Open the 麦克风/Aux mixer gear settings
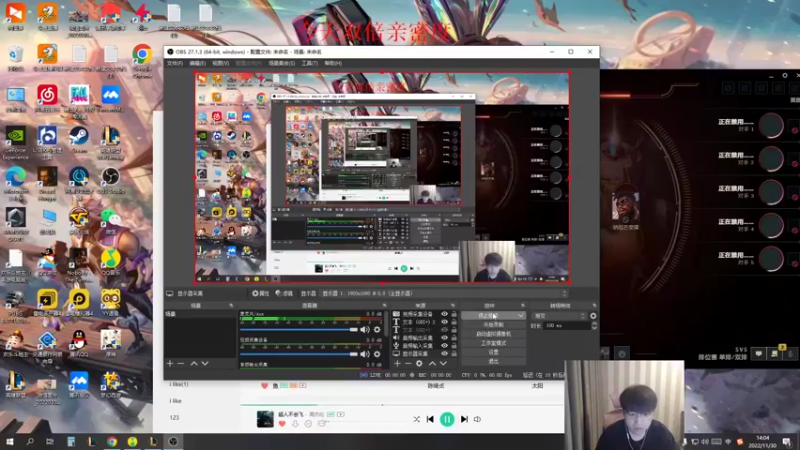 (x=377, y=330)
